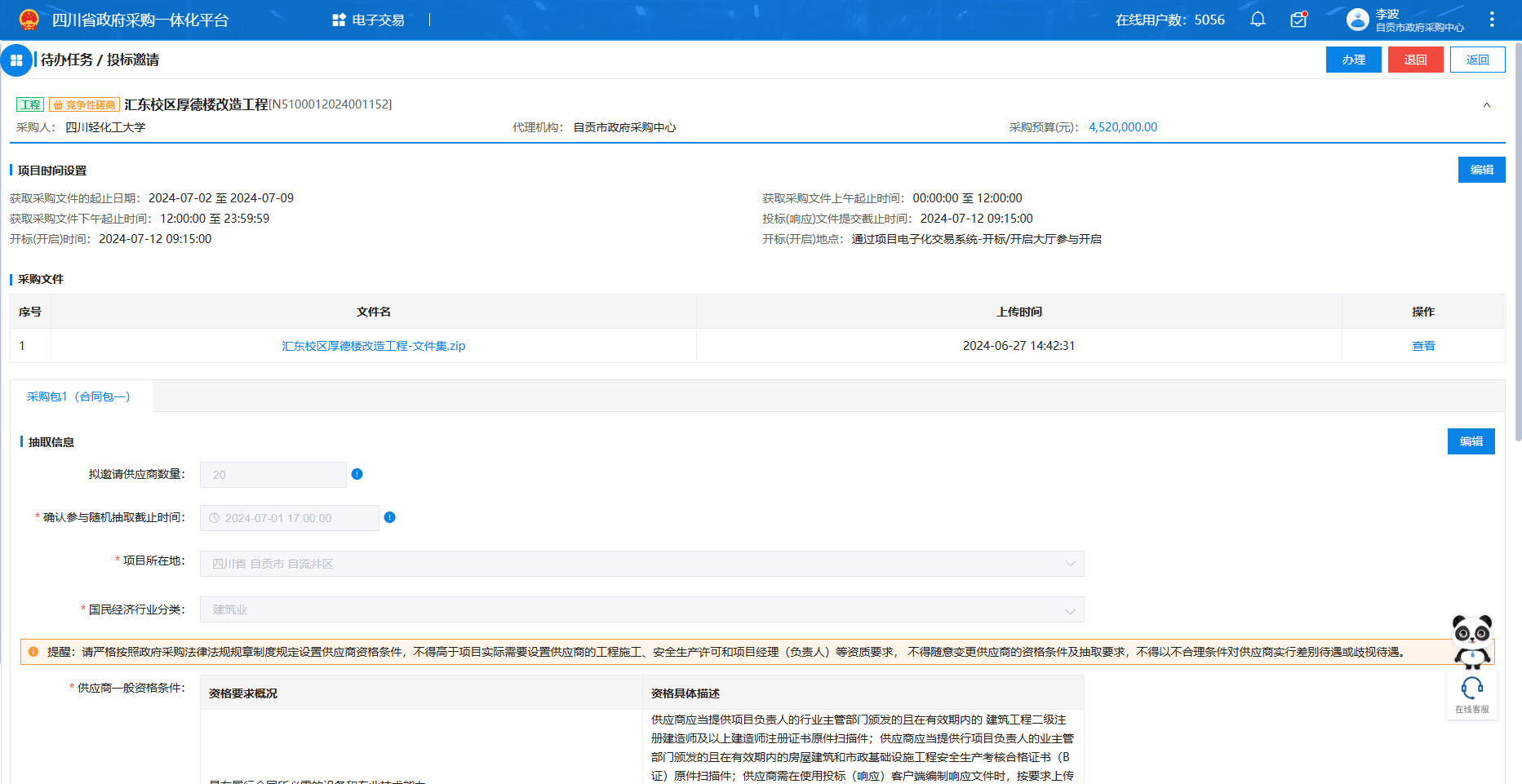Click 查看 in the 采购文件 table row
Screen dimensions: 1522x784
(x=1422, y=346)
